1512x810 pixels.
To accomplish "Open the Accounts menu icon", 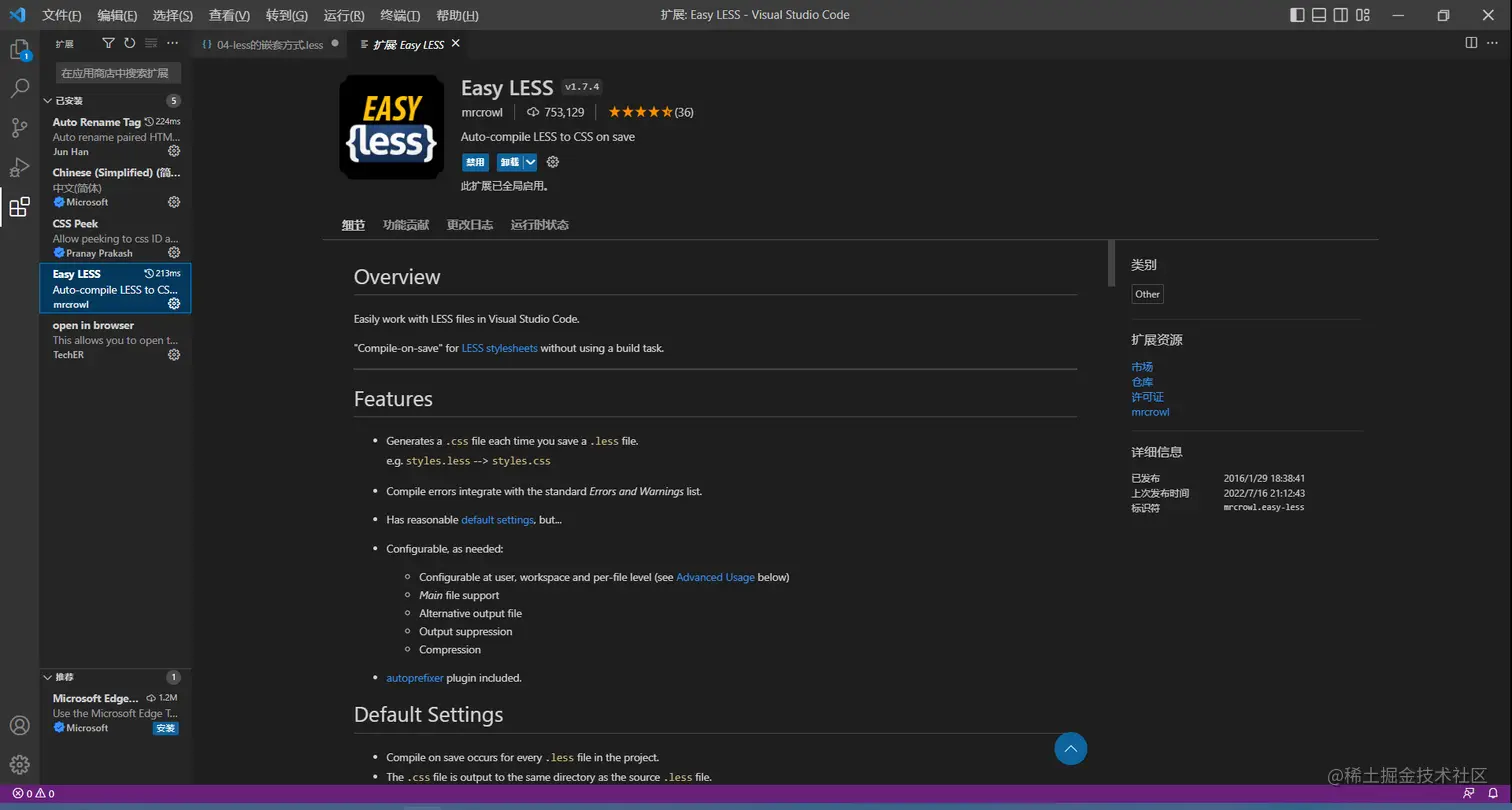I will coord(19,726).
